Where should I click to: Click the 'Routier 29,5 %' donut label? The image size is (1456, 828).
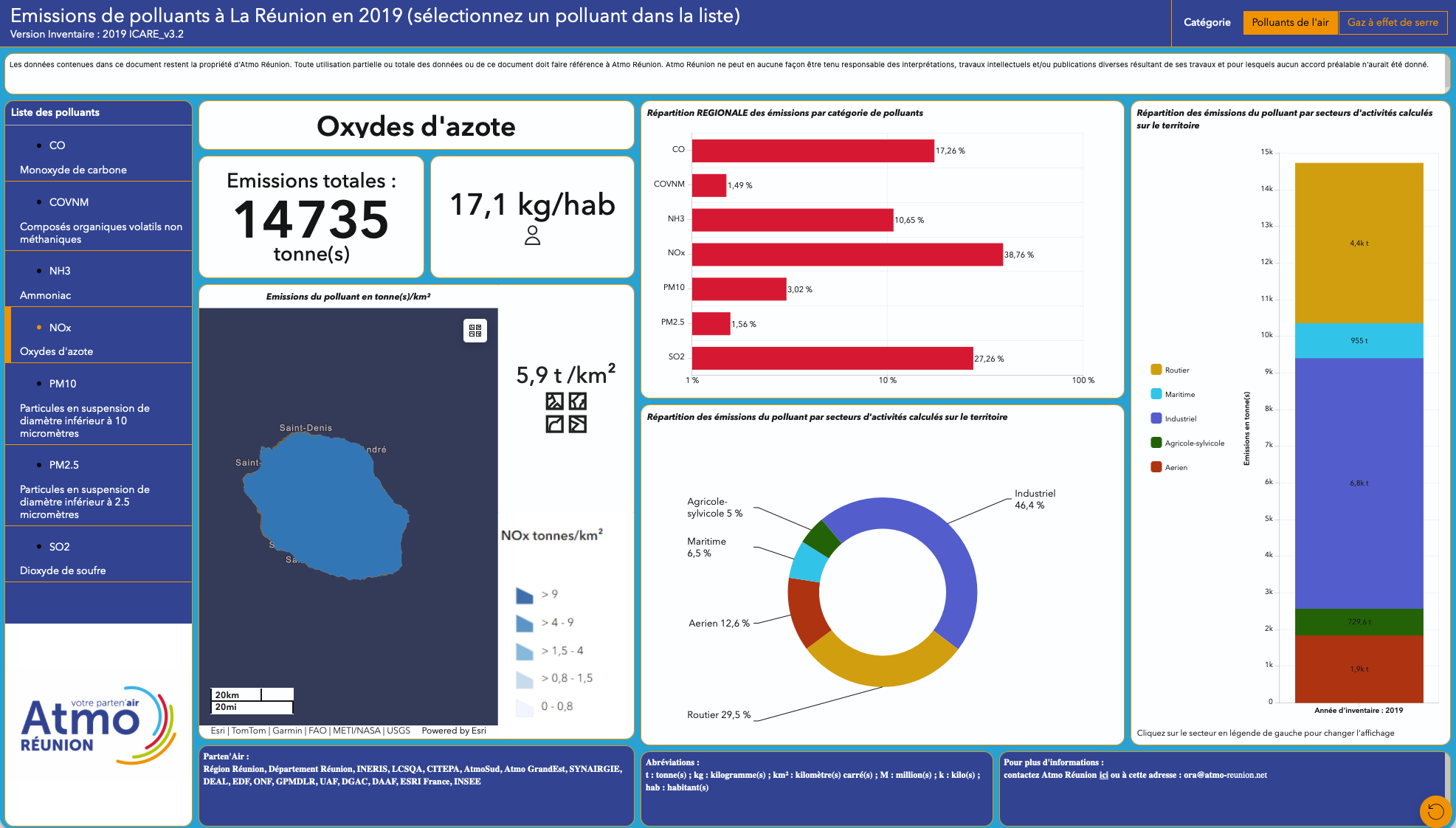719,714
